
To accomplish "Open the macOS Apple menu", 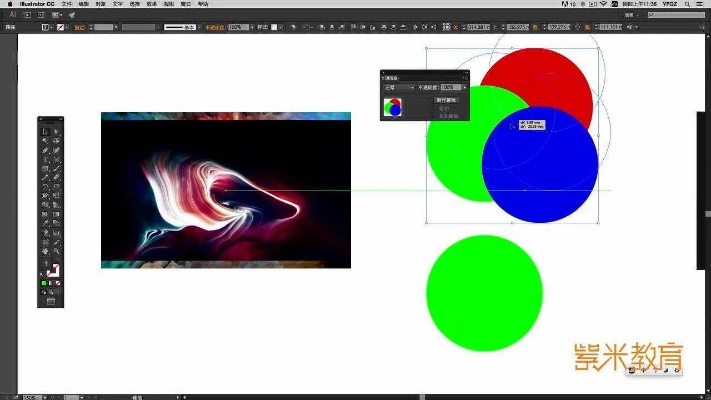I will [10, 4].
